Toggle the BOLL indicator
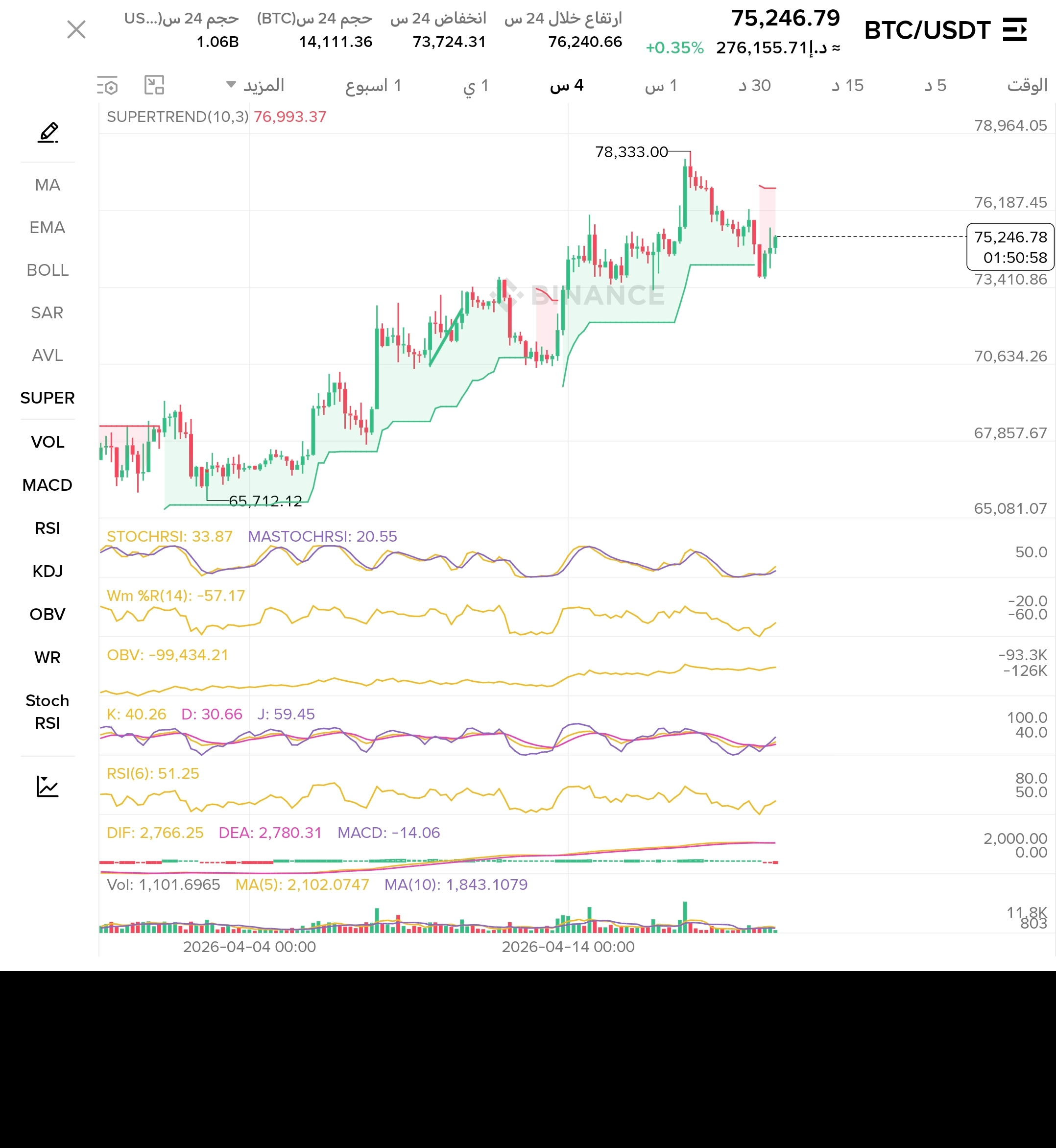 [x=48, y=270]
